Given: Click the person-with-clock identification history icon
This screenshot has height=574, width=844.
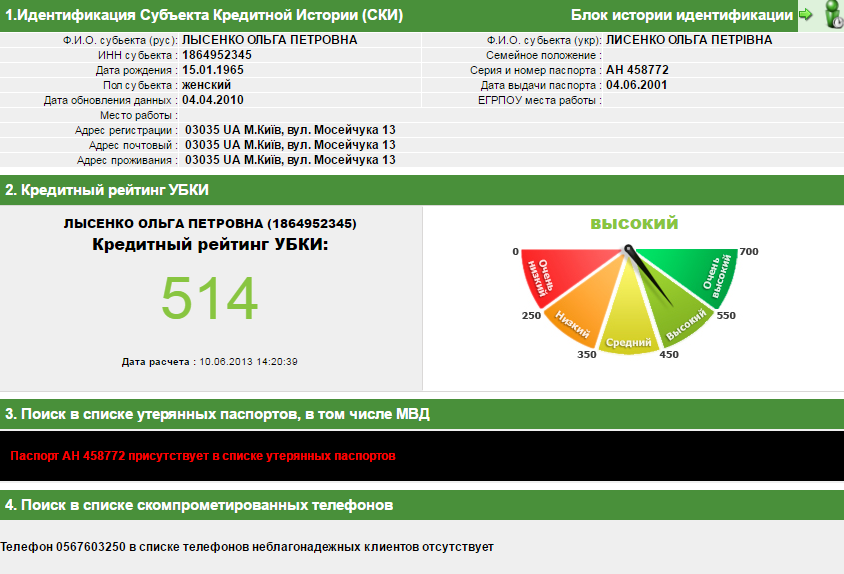Looking at the screenshot, I should pos(832,14).
